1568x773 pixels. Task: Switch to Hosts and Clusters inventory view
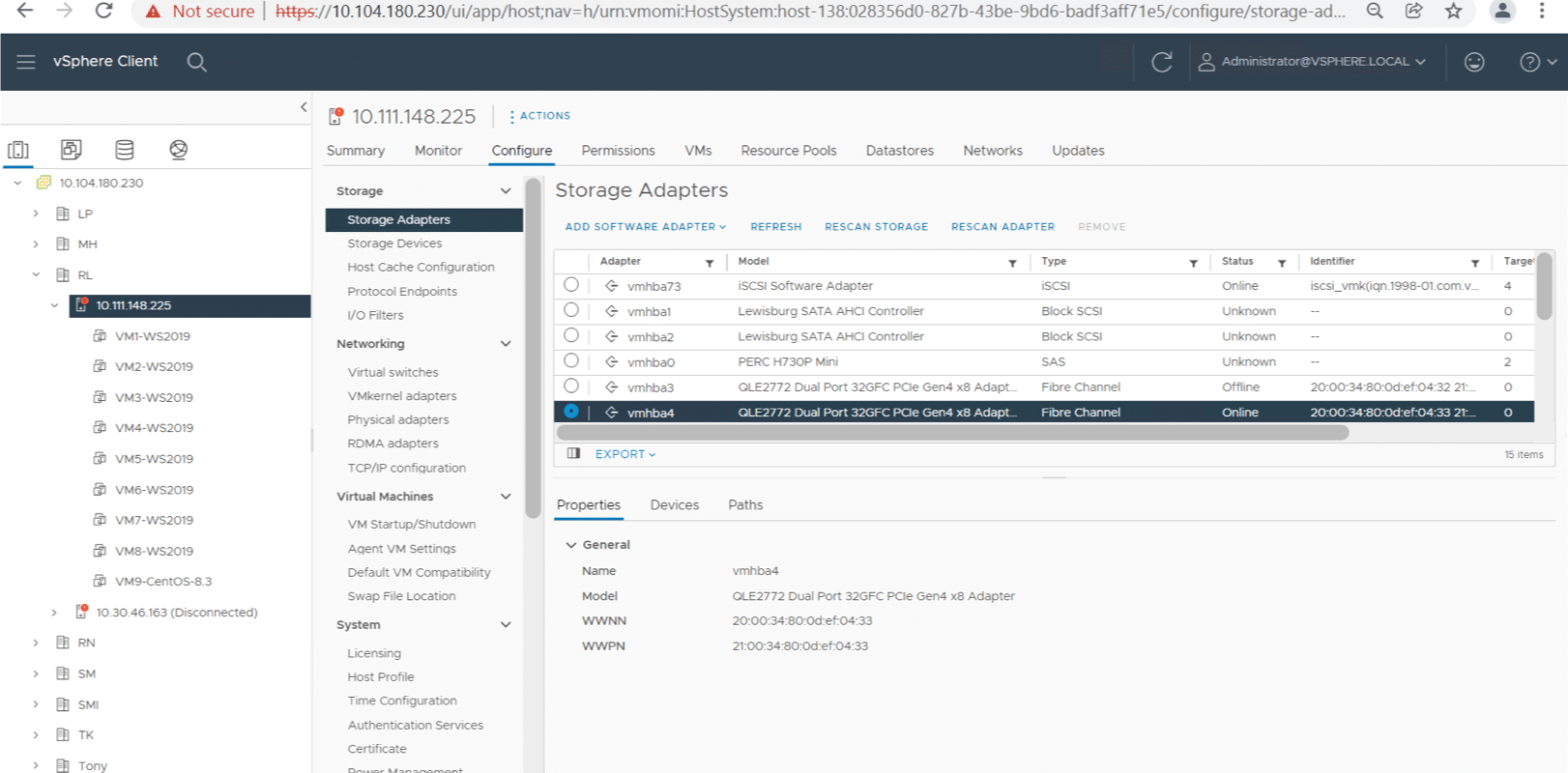pyautogui.click(x=18, y=150)
